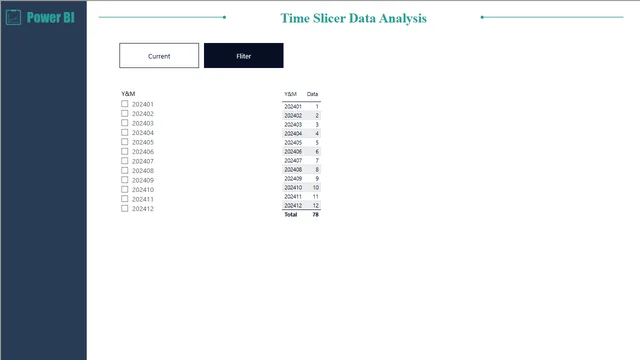
Task: Select table row cell 202401
Action: tap(293, 107)
